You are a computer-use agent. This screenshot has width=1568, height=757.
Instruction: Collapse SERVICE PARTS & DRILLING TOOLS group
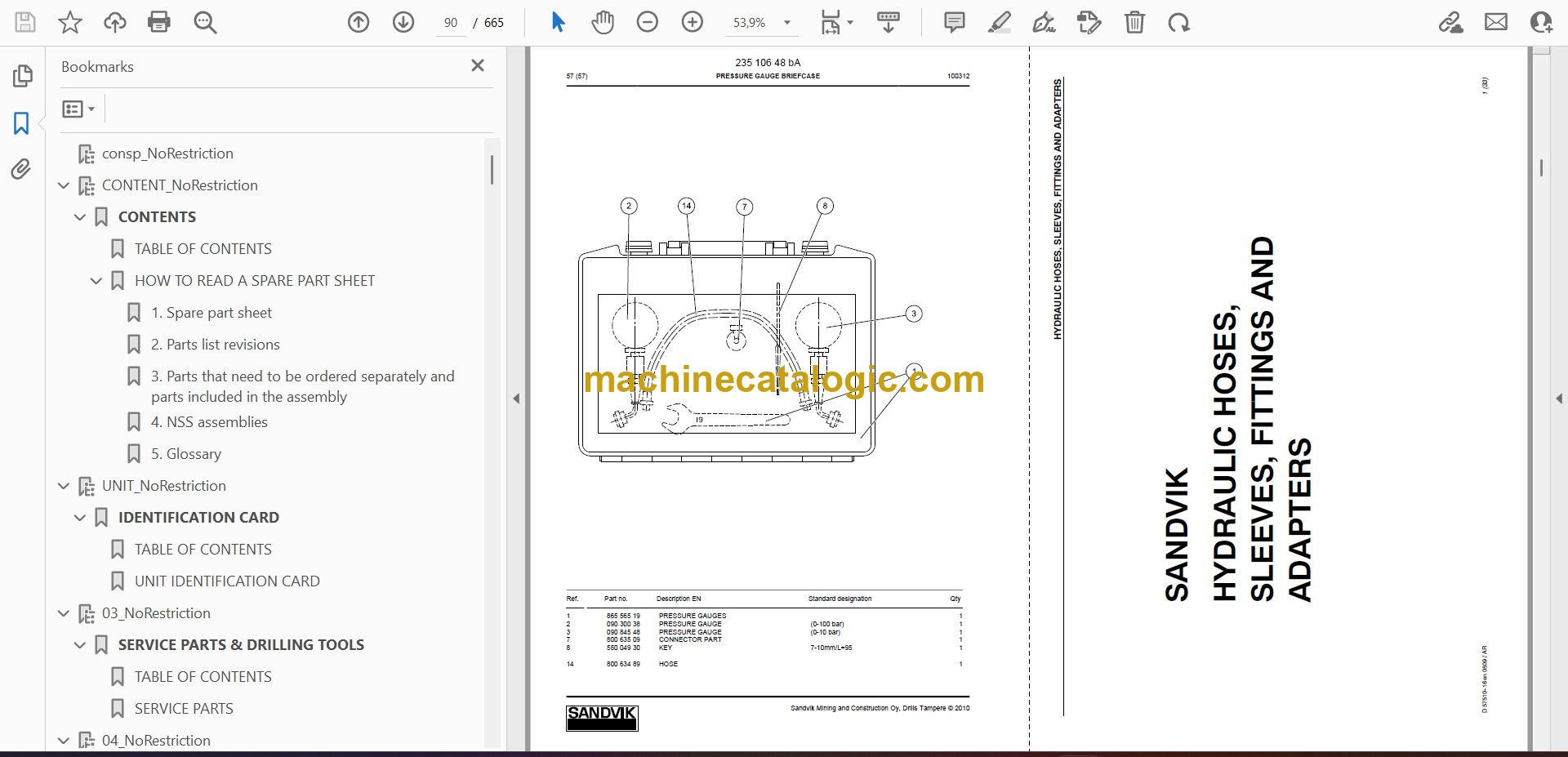point(80,645)
